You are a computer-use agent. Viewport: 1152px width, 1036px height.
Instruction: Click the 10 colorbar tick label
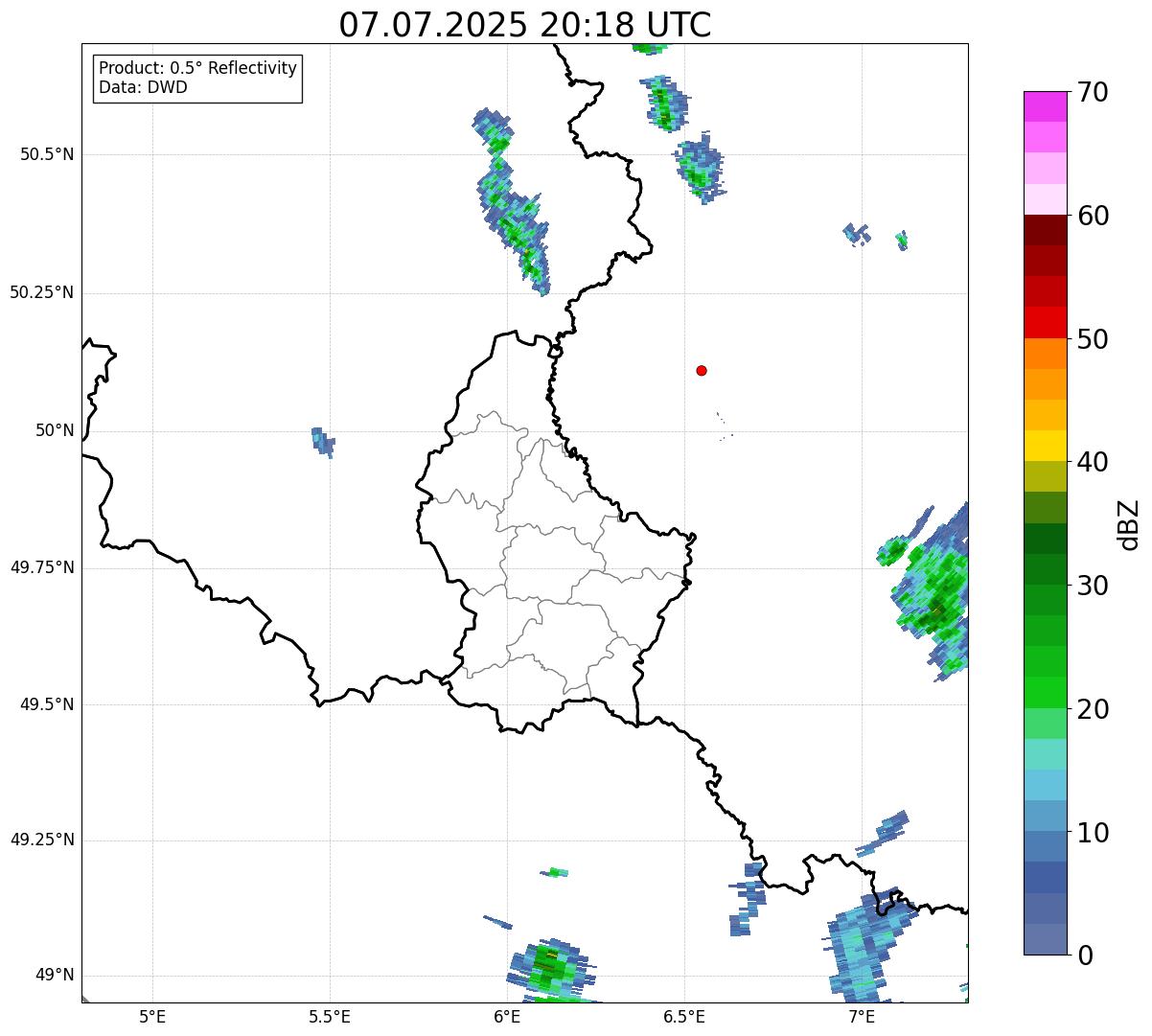[x=1094, y=832]
